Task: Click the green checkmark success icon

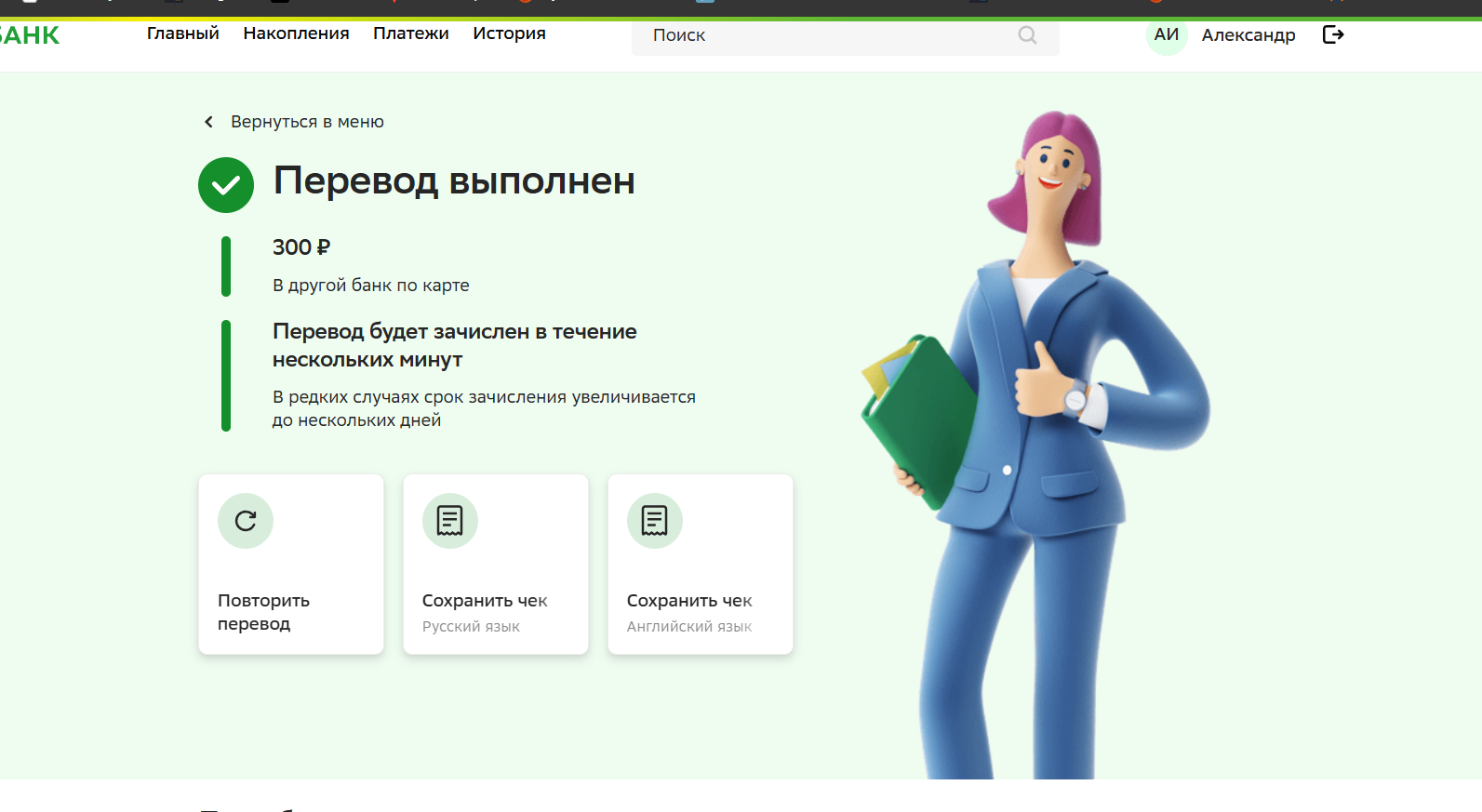Action: [x=226, y=185]
